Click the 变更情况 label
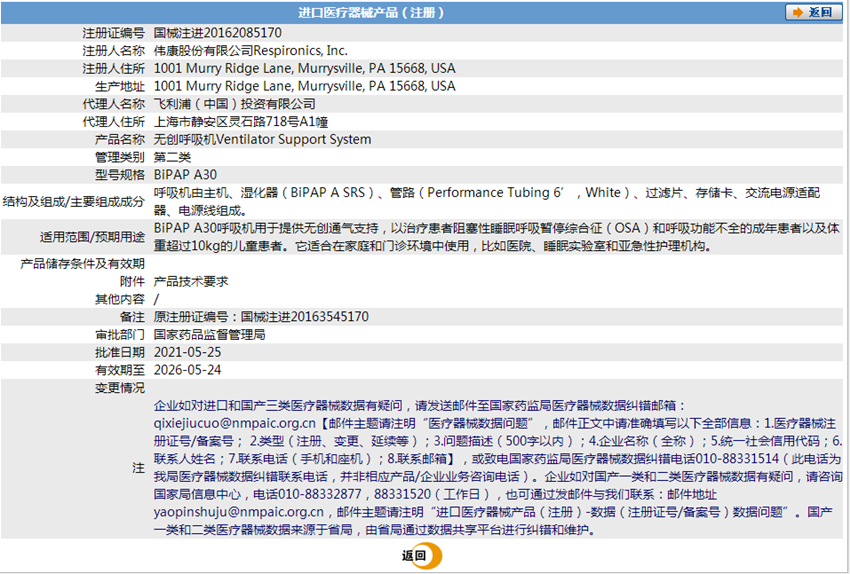 pos(120,388)
